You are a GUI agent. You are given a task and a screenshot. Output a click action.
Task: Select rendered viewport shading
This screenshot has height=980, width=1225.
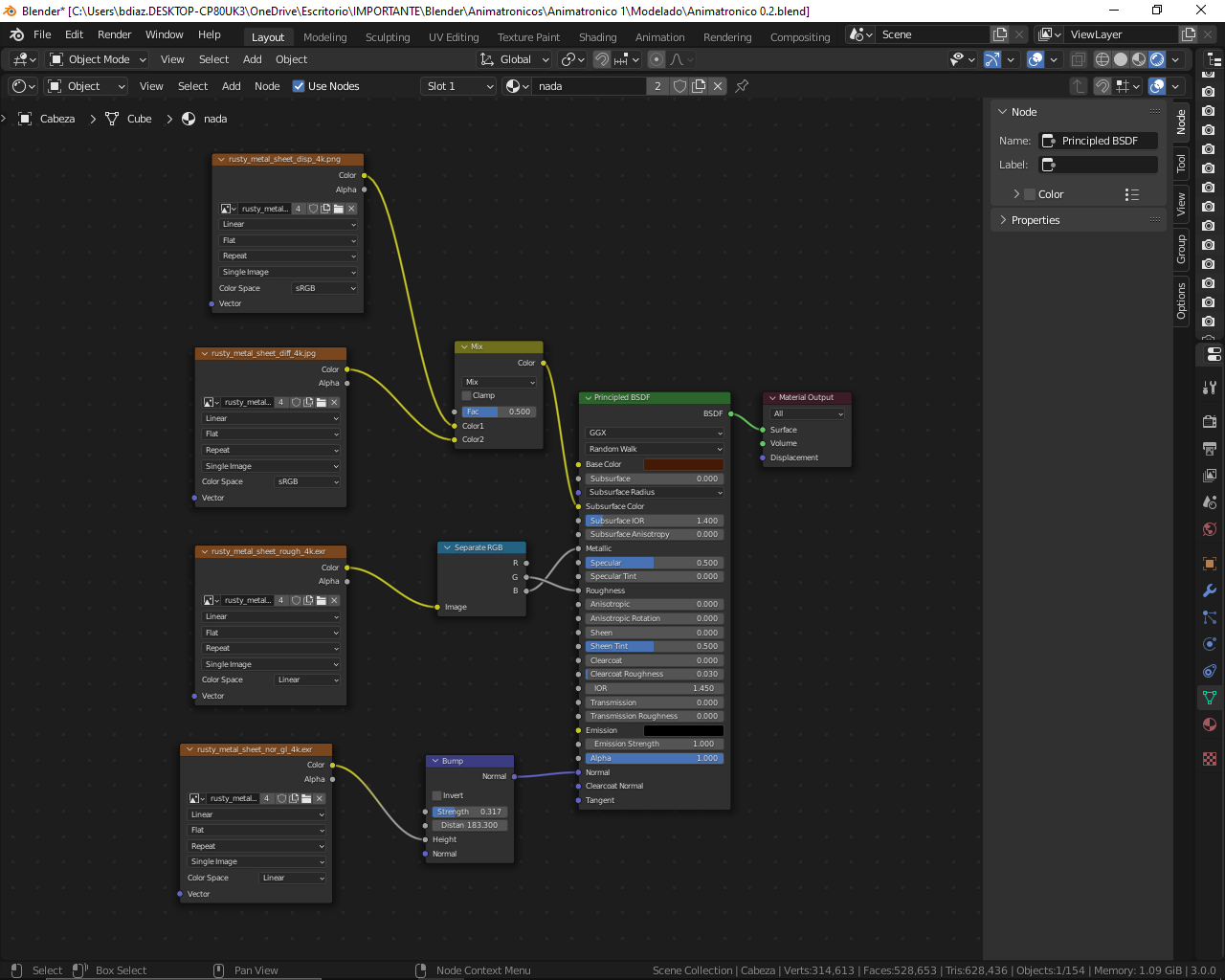[x=1157, y=59]
